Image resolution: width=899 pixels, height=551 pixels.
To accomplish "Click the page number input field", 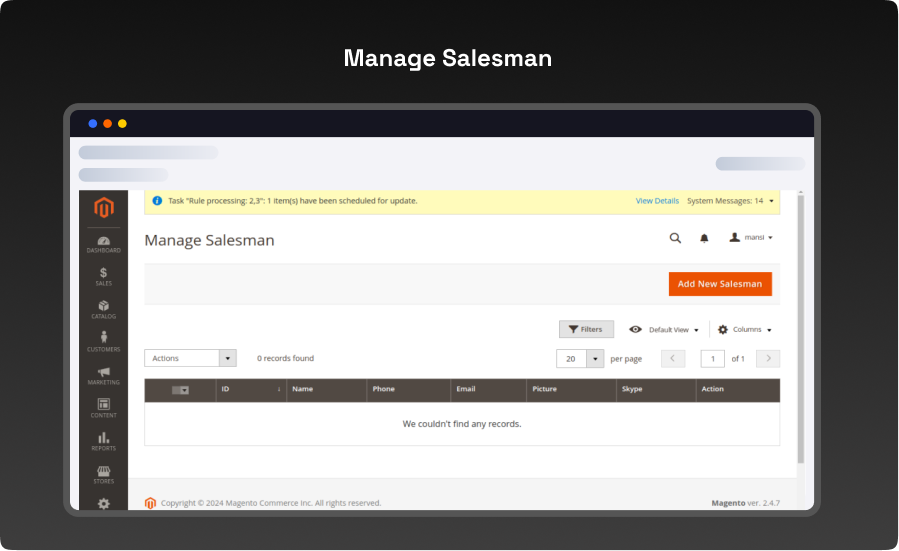I will (712, 358).
